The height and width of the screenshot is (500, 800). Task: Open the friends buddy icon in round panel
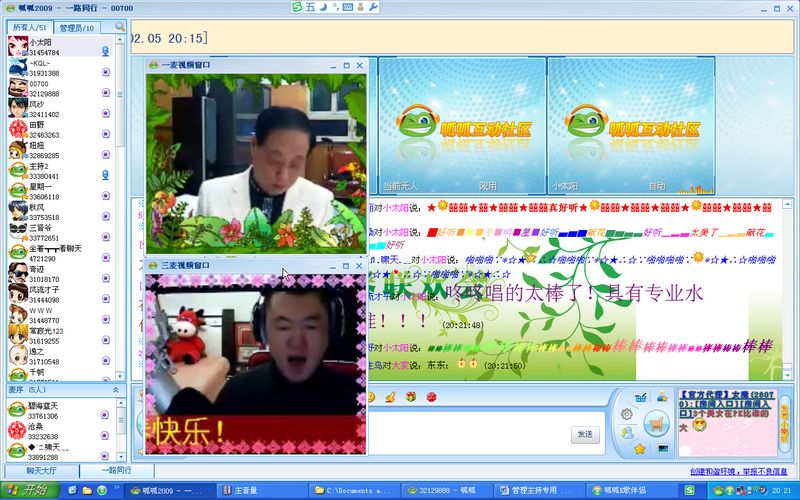tap(627, 433)
